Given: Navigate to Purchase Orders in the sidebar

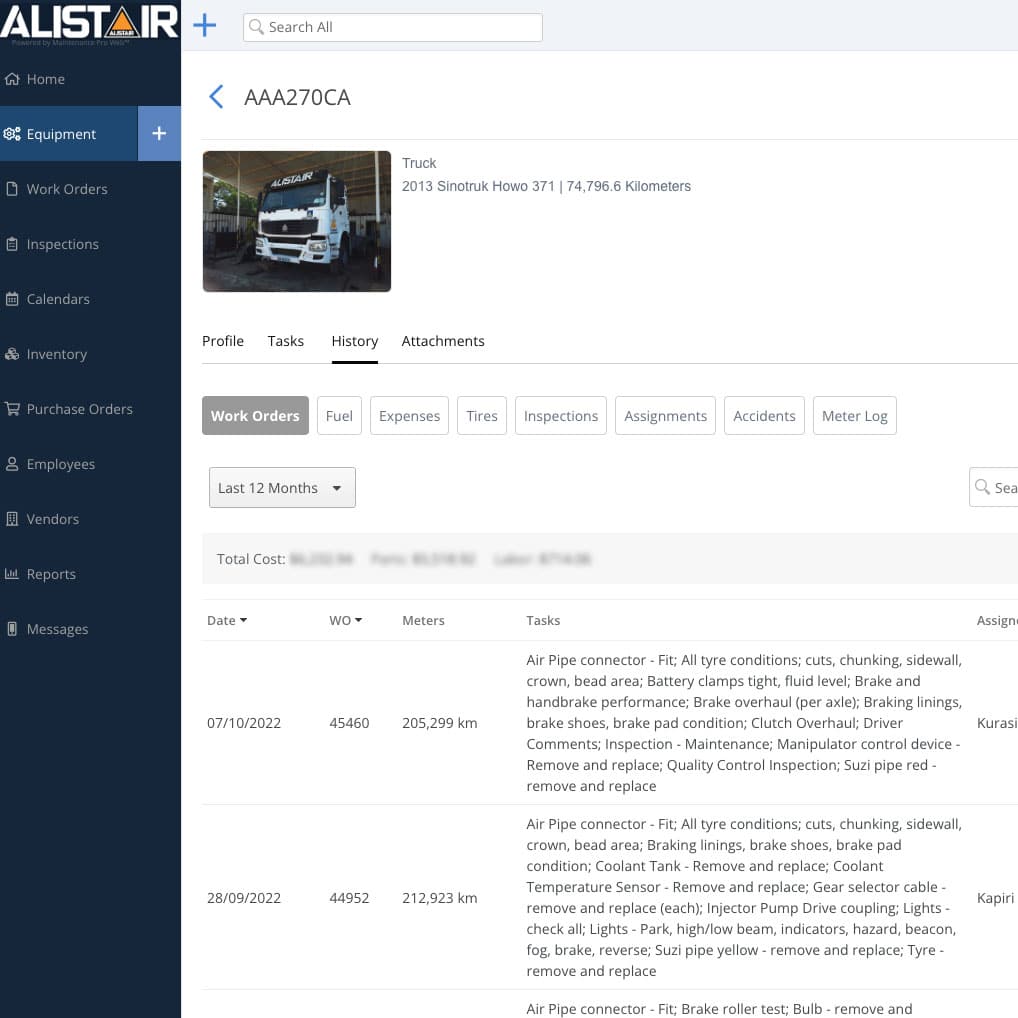Looking at the screenshot, I should tap(79, 409).
